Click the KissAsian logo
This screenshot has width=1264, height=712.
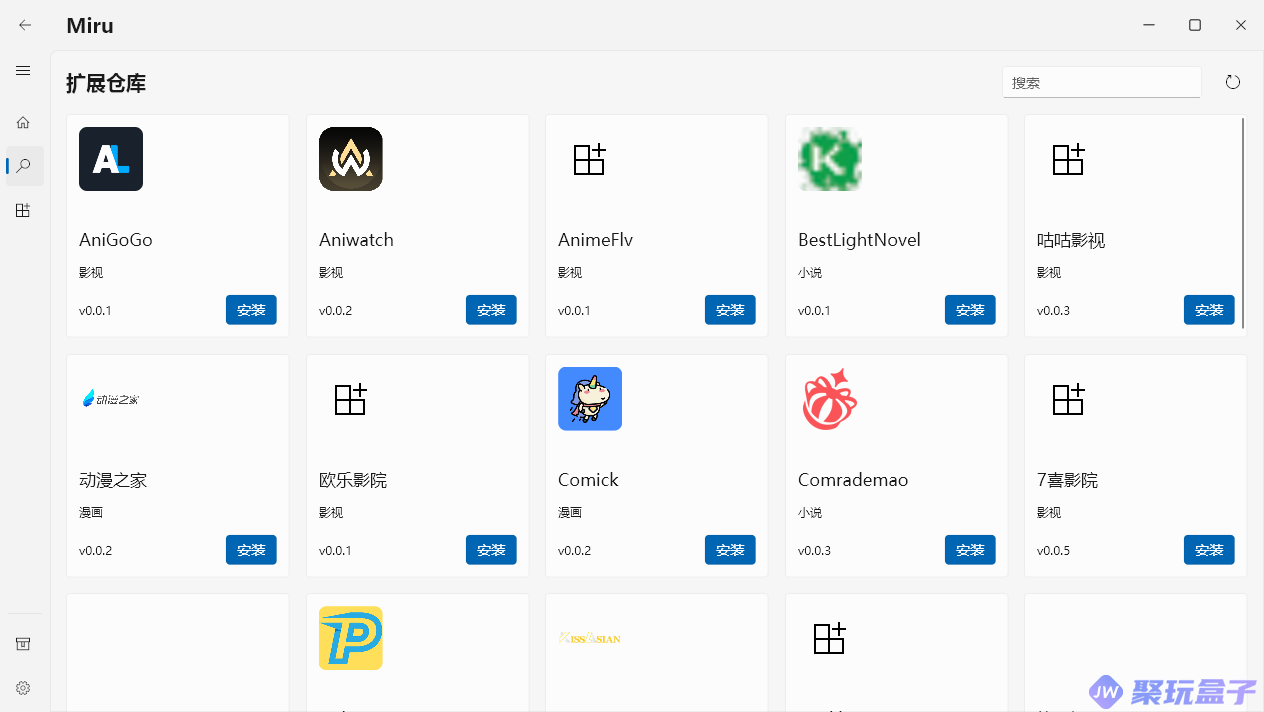coord(590,638)
